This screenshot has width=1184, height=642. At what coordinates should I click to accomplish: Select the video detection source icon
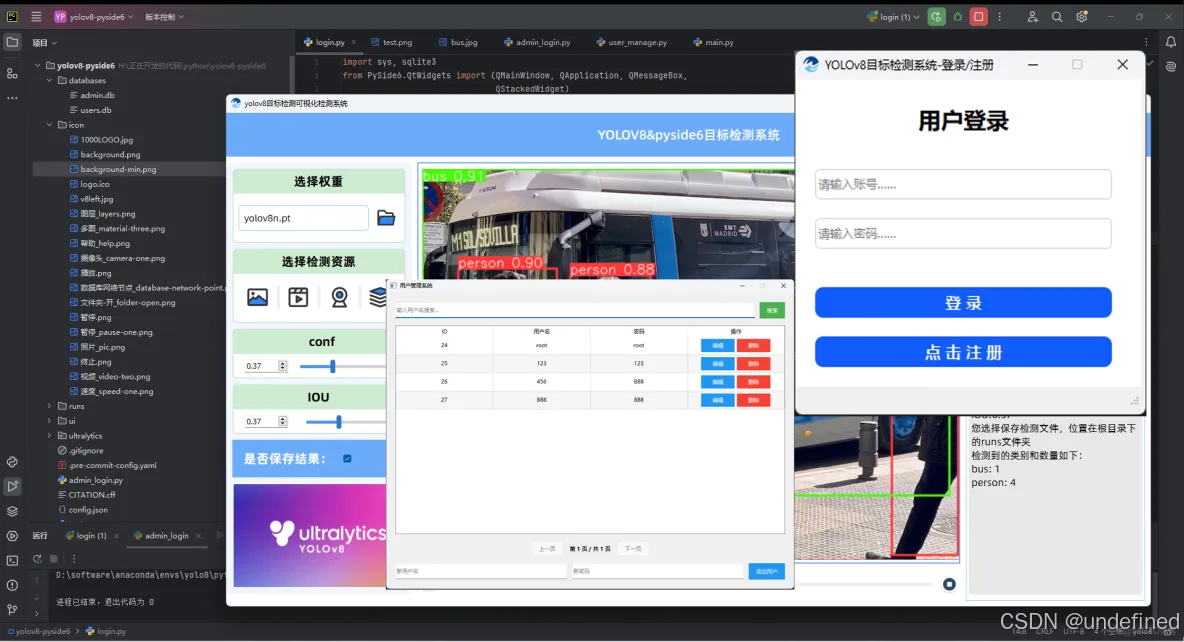pyautogui.click(x=298, y=297)
